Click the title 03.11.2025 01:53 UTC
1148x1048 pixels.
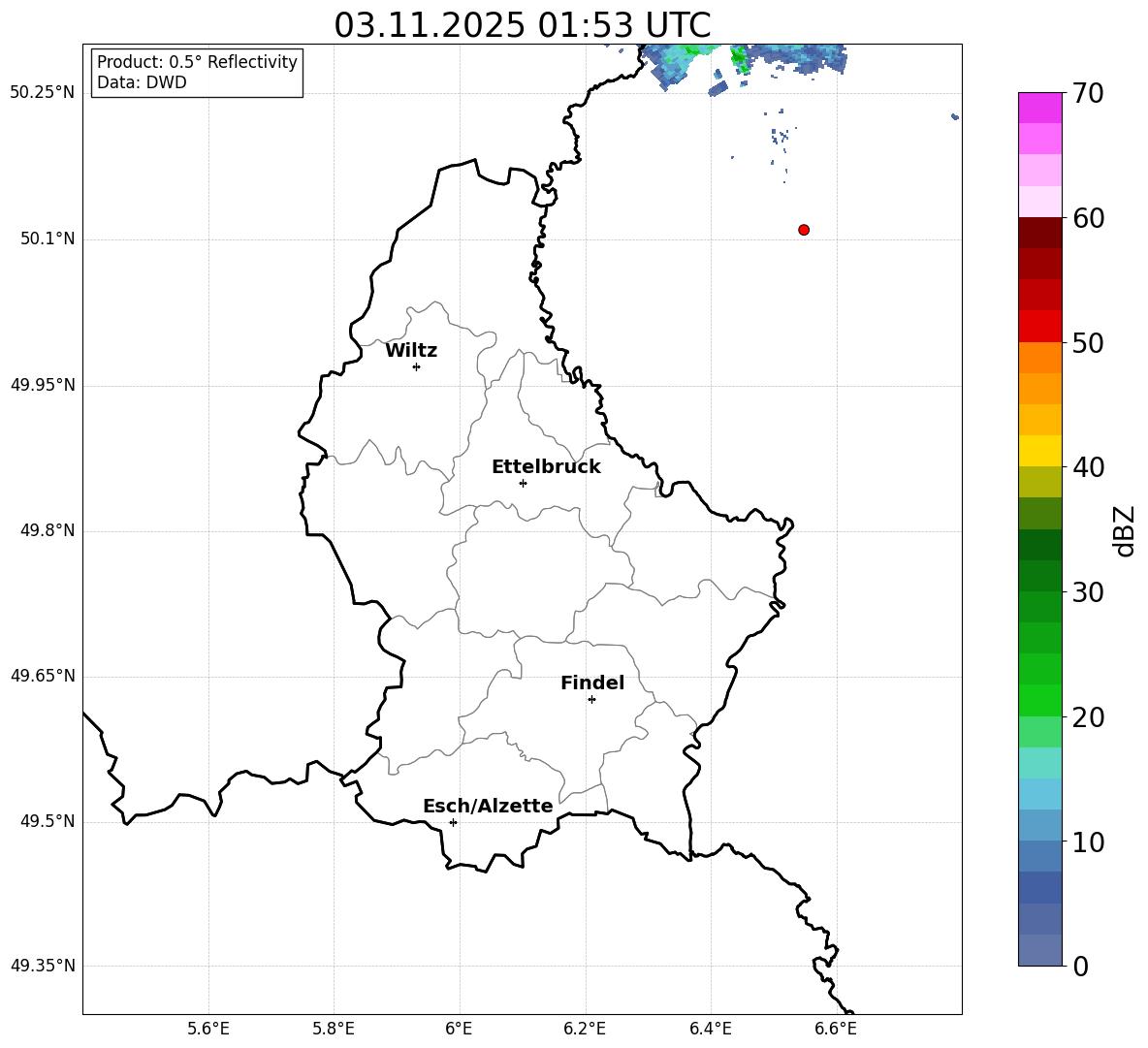pyautogui.click(x=523, y=25)
